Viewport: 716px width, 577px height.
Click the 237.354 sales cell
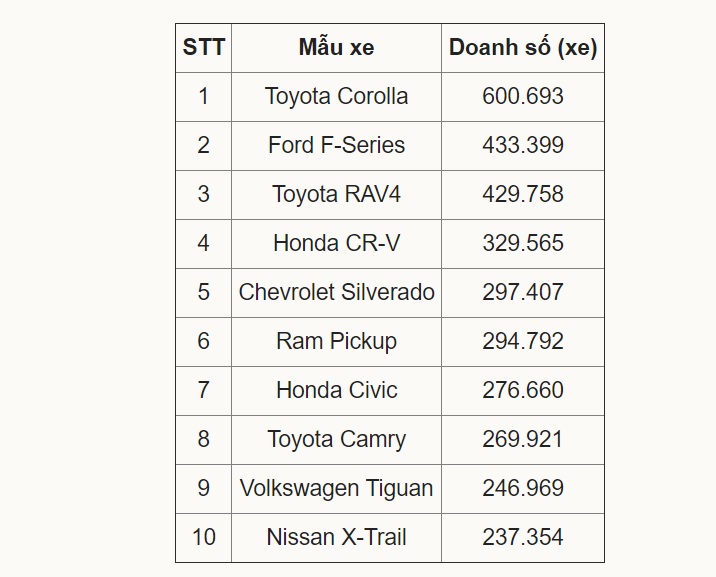point(522,537)
